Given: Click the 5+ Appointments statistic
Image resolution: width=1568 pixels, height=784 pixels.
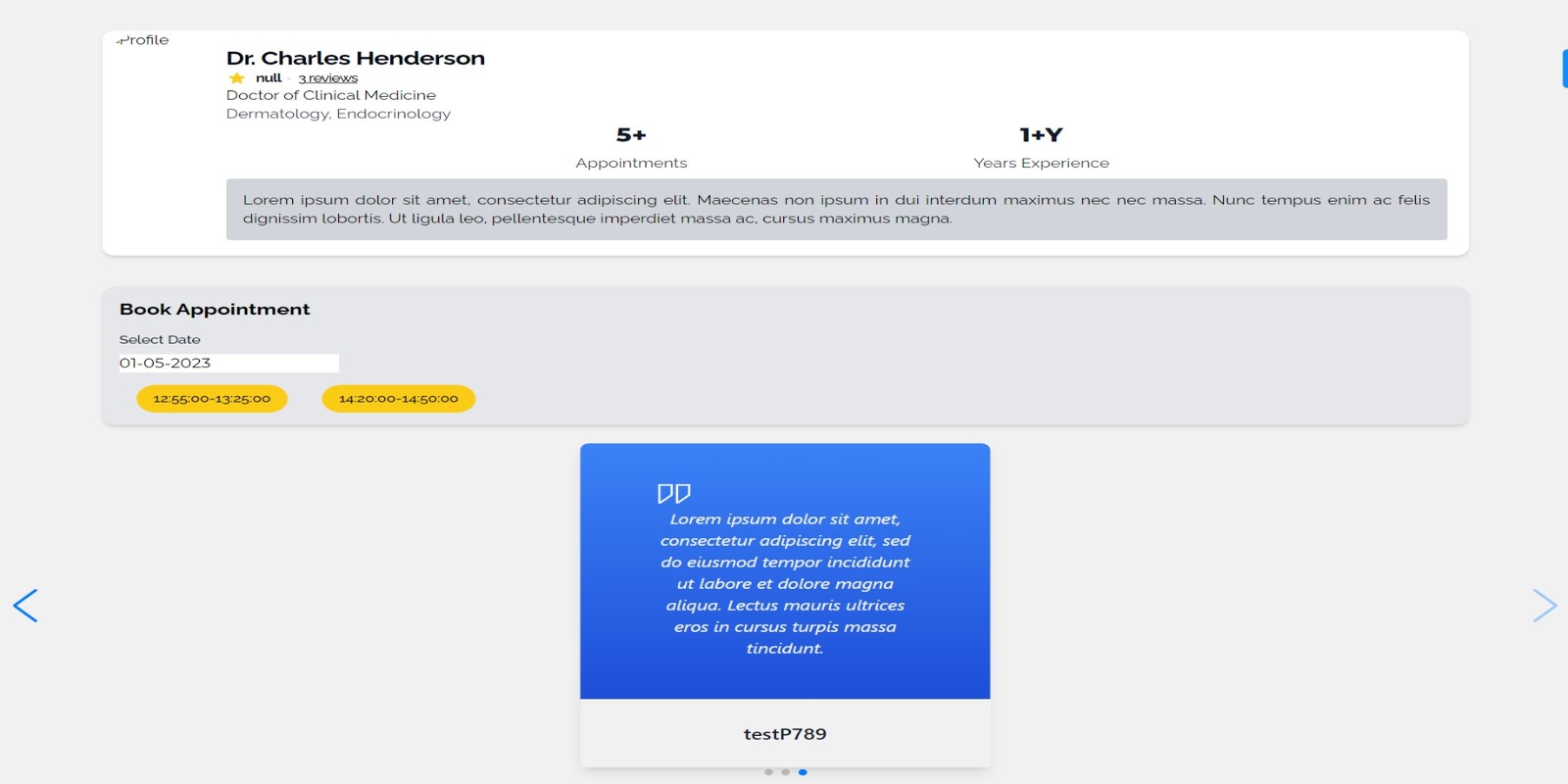Looking at the screenshot, I should click(x=631, y=147).
